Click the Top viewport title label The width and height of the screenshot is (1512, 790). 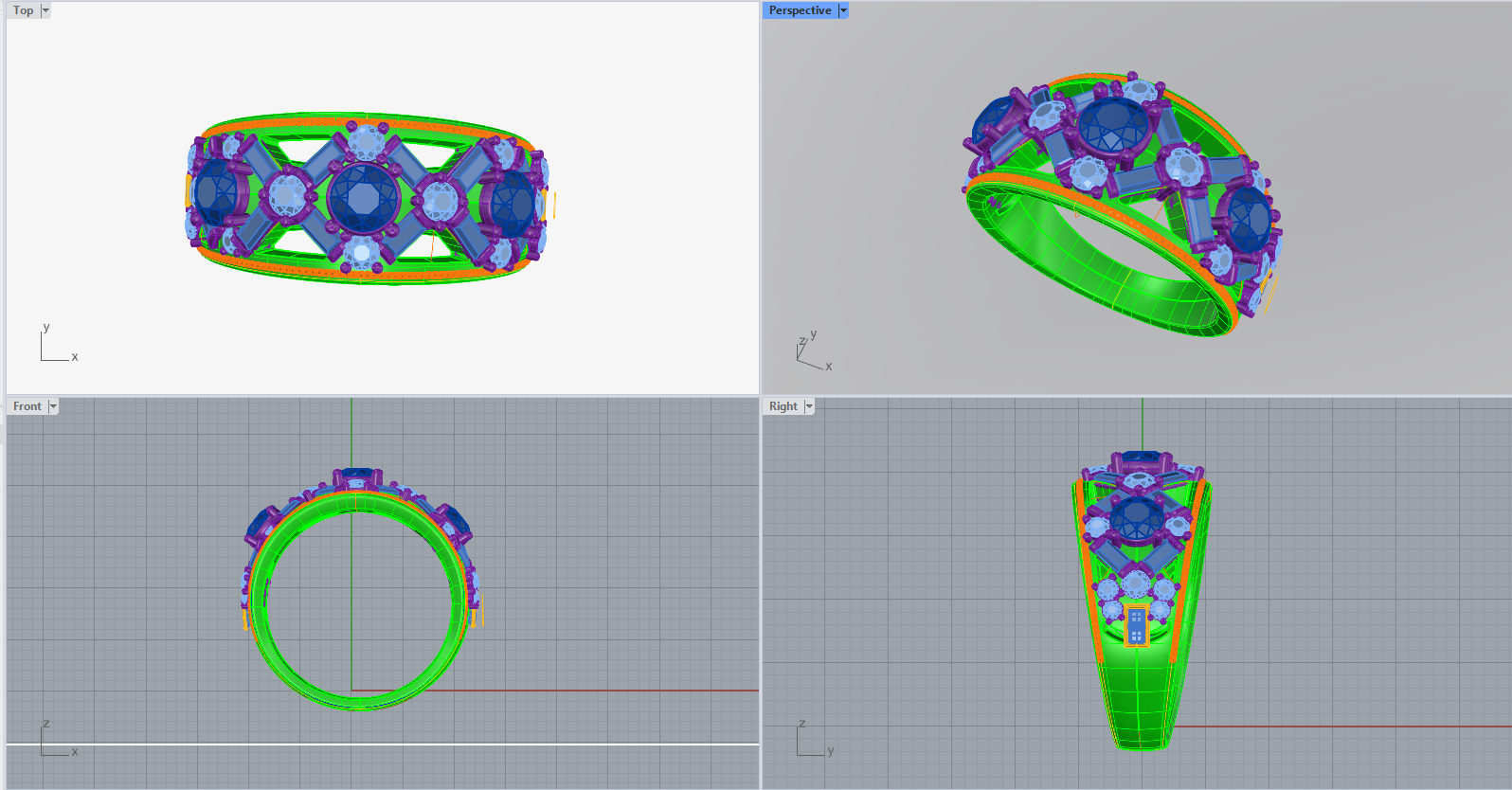23,10
